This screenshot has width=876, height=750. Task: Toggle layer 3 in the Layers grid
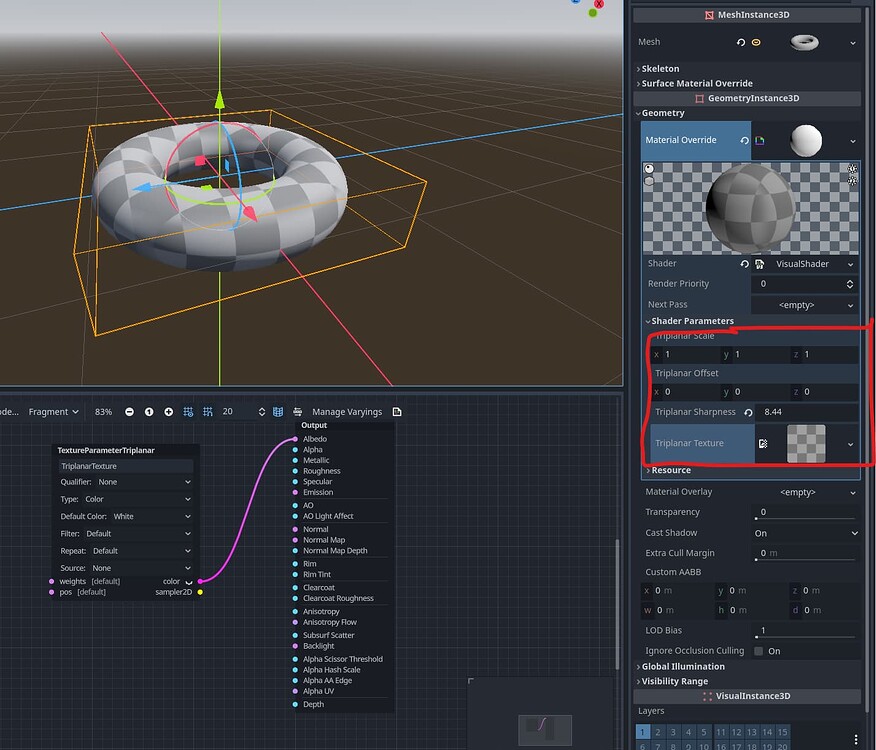tap(672, 732)
